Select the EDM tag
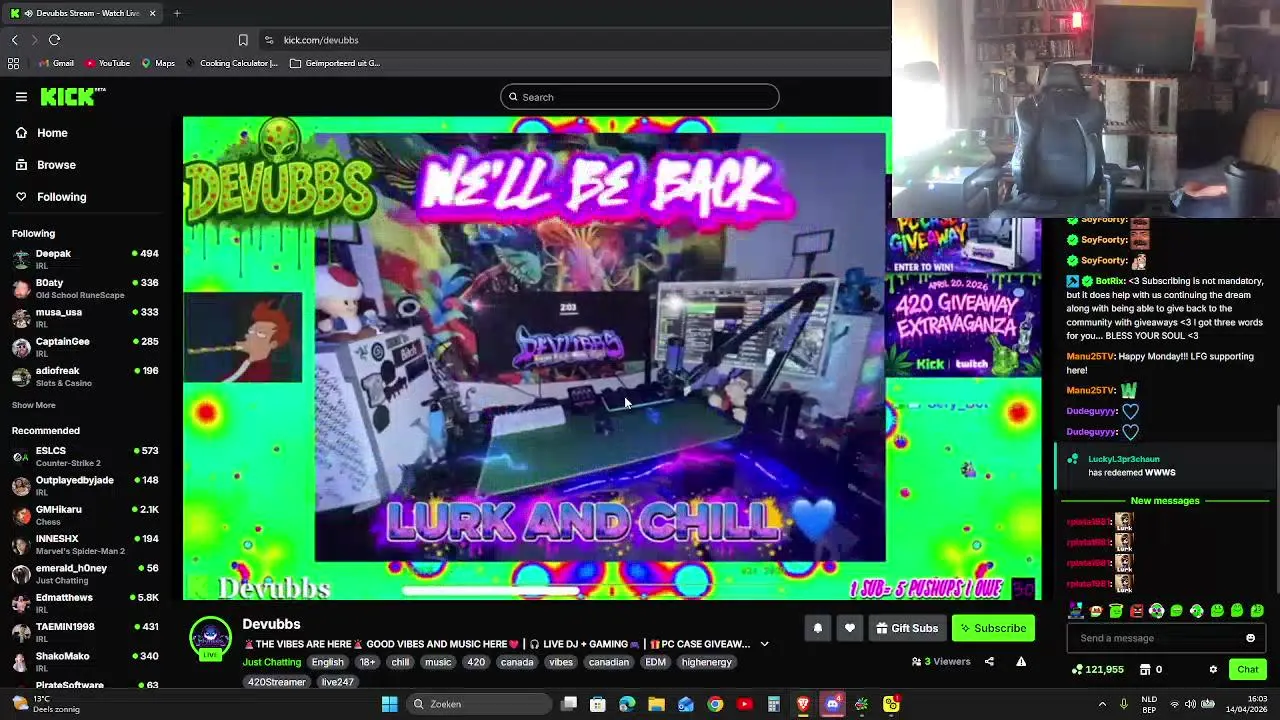 click(x=655, y=662)
